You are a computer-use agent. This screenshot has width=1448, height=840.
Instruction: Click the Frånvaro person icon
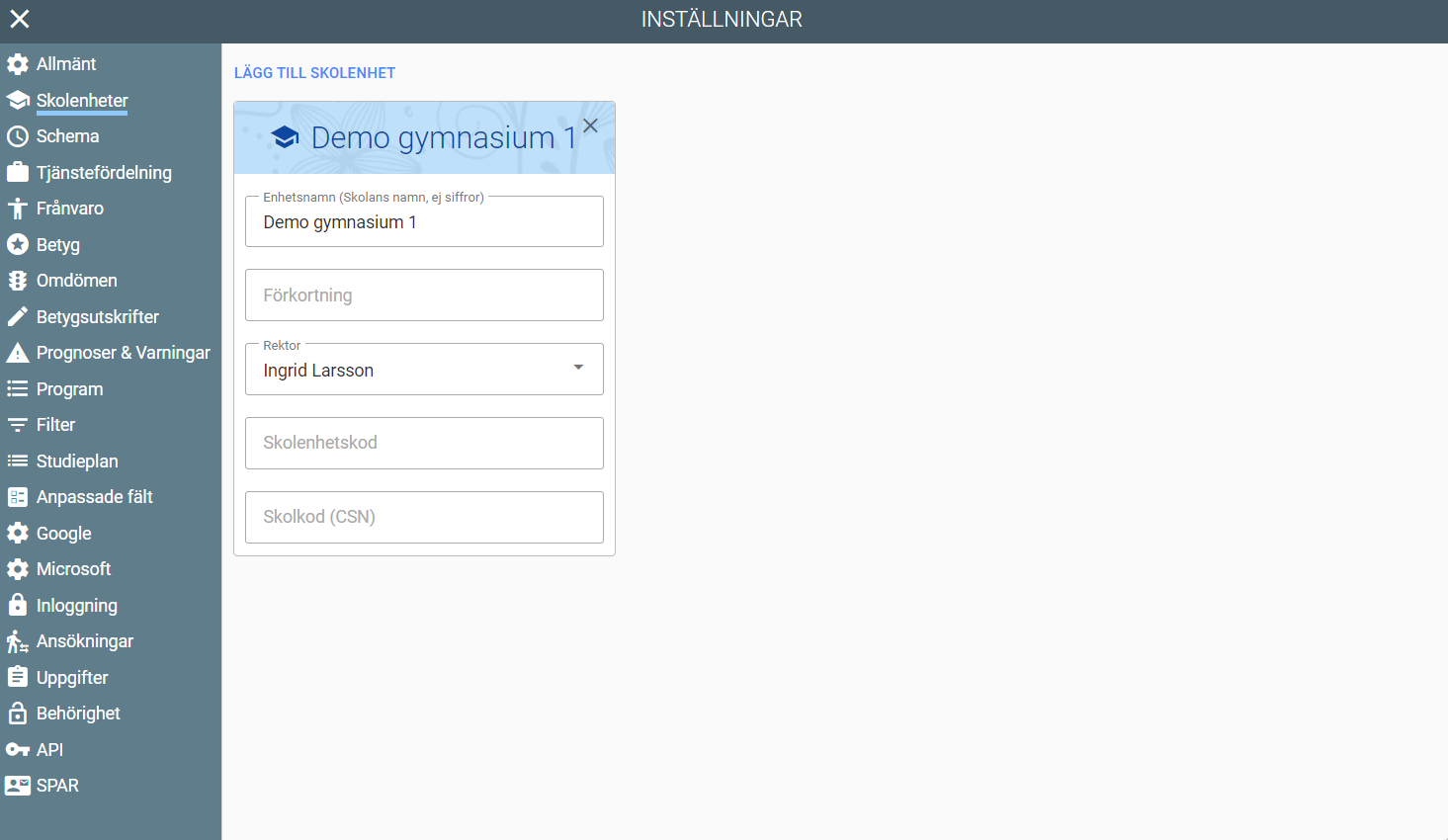pos(18,209)
